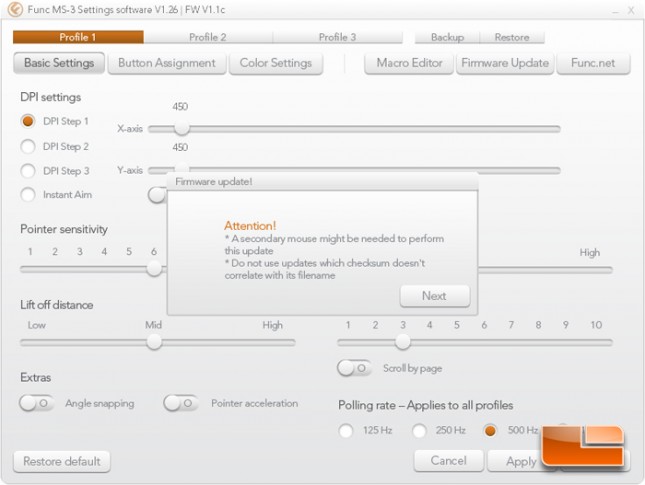Select the DPI Step 3 radio button
Viewport: 645px width, 485px height.
[x=28, y=171]
